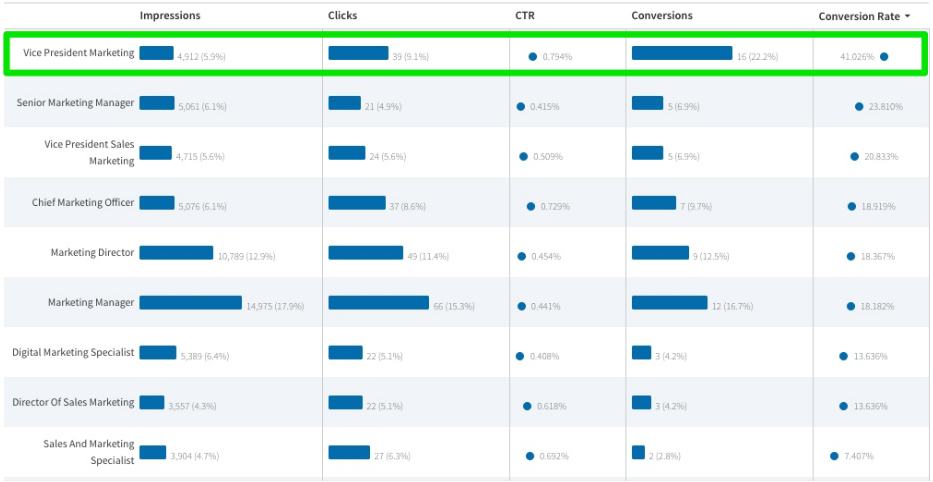933x482 pixels.
Task: Select the Conversions column header
Action: (662, 16)
